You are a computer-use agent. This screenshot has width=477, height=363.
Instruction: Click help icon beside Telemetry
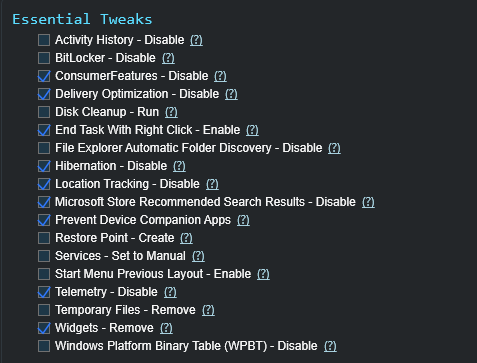(170, 292)
